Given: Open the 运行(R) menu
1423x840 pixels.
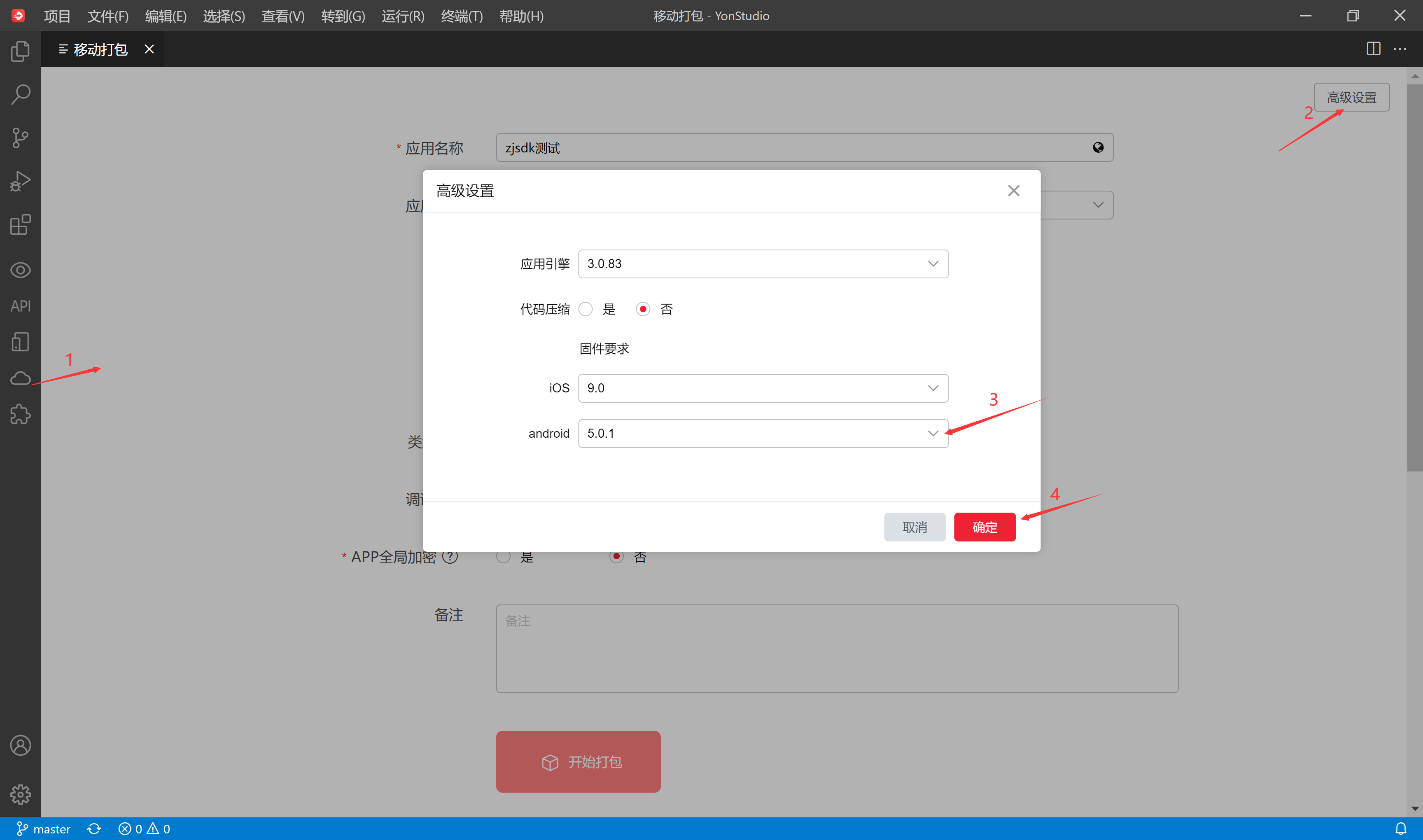Looking at the screenshot, I should click(402, 16).
